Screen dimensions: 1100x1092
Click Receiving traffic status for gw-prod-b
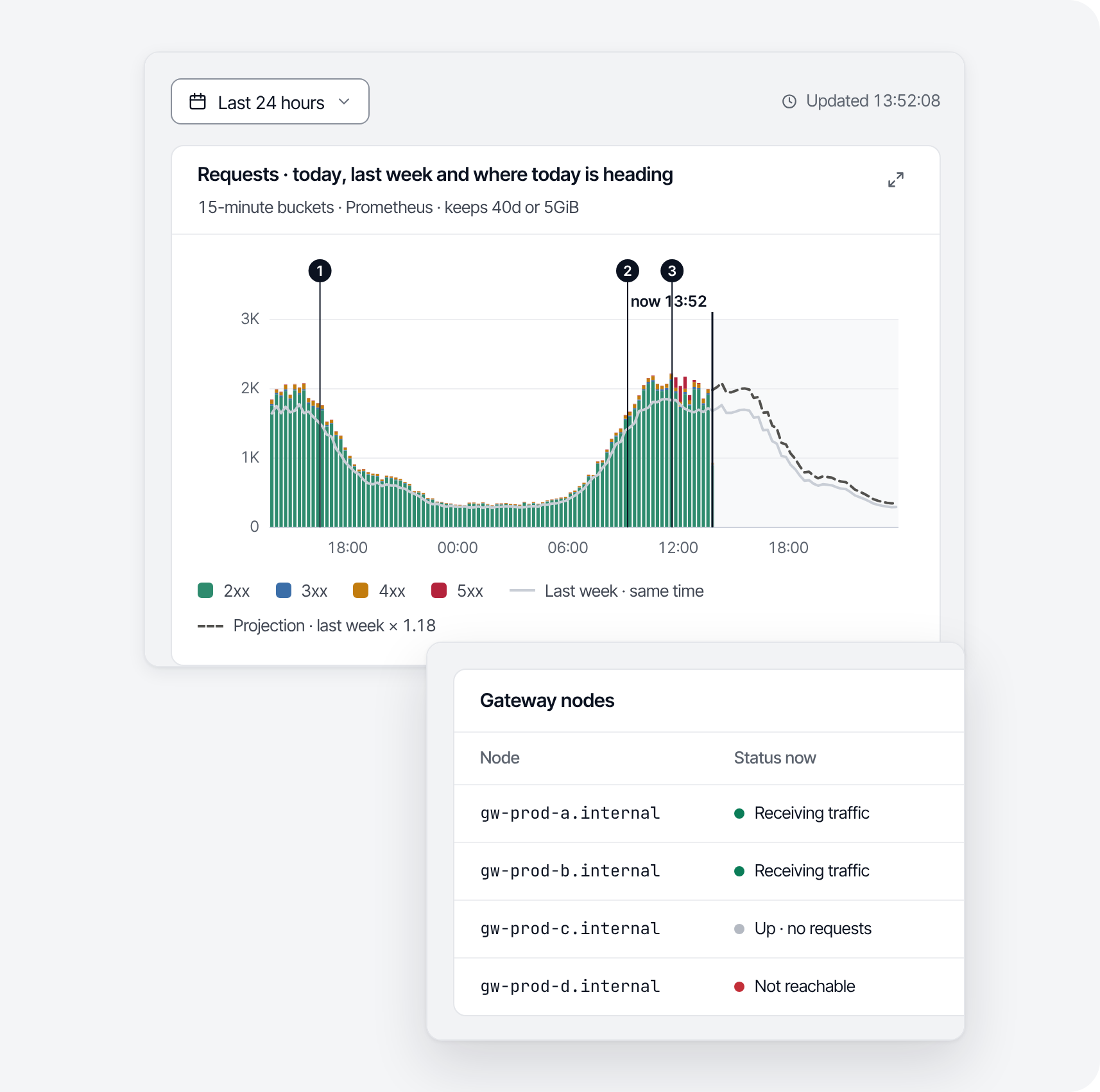tap(802, 871)
